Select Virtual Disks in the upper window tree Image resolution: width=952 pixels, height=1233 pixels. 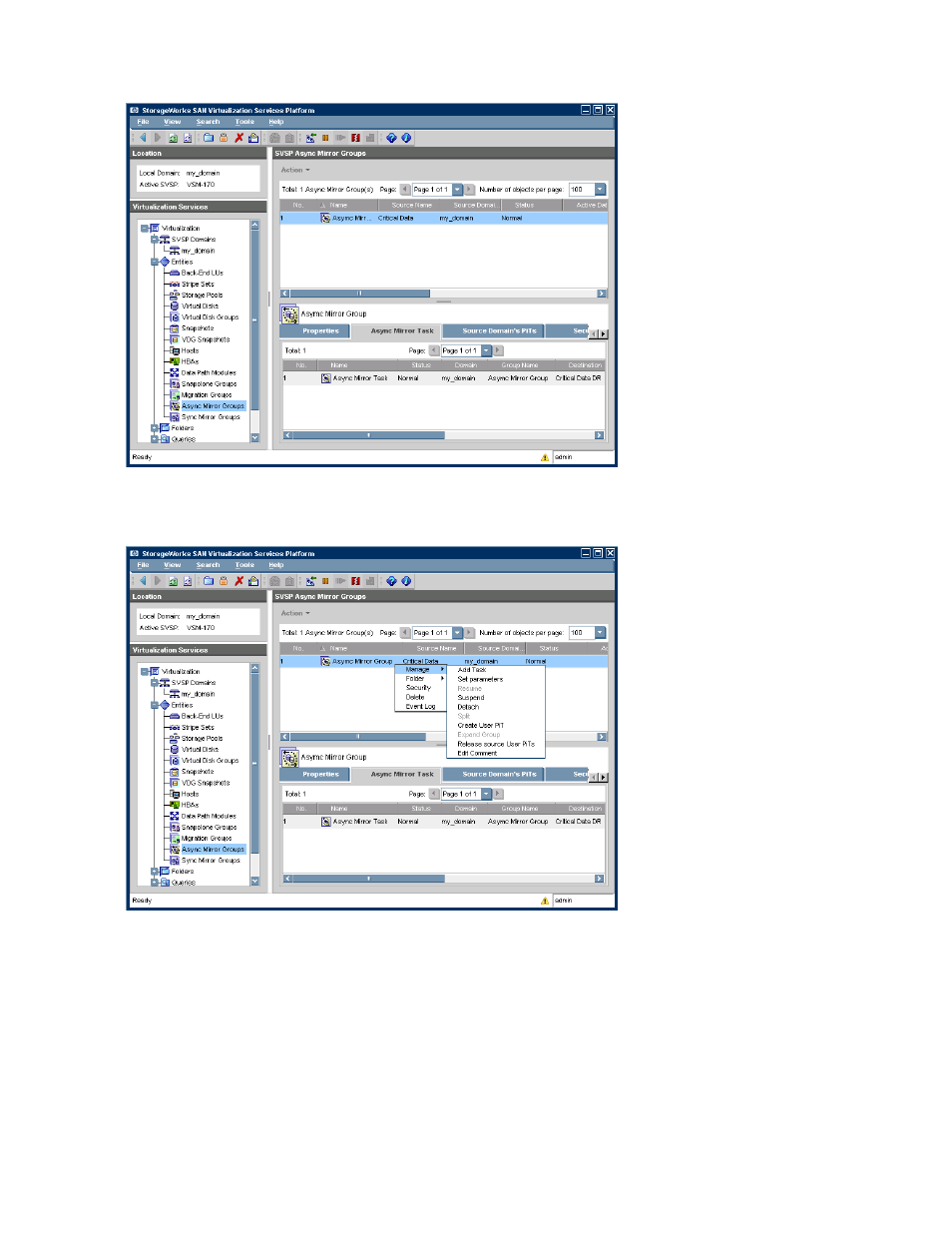point(200,307)
